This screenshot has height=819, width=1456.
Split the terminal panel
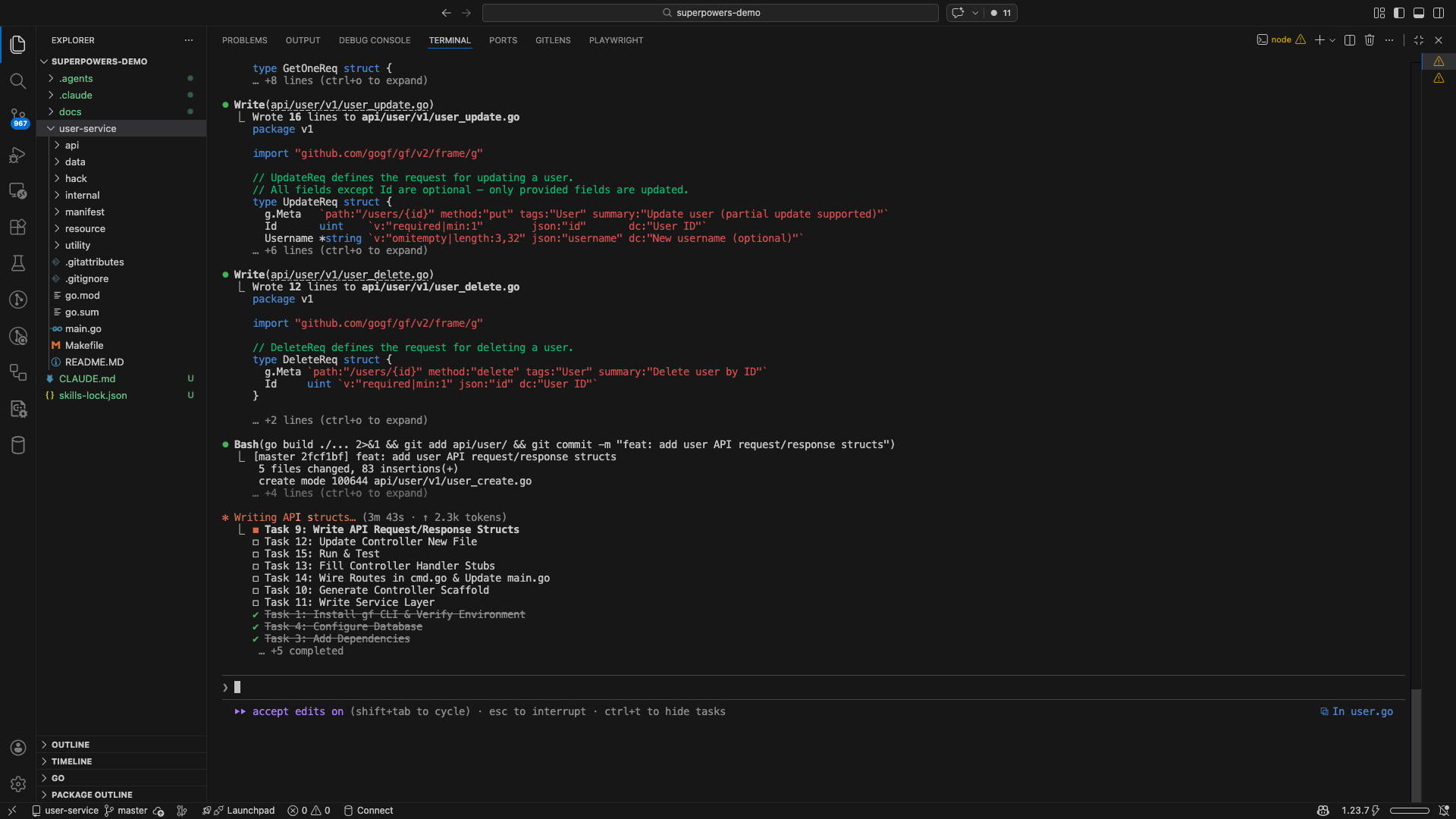1350,40
